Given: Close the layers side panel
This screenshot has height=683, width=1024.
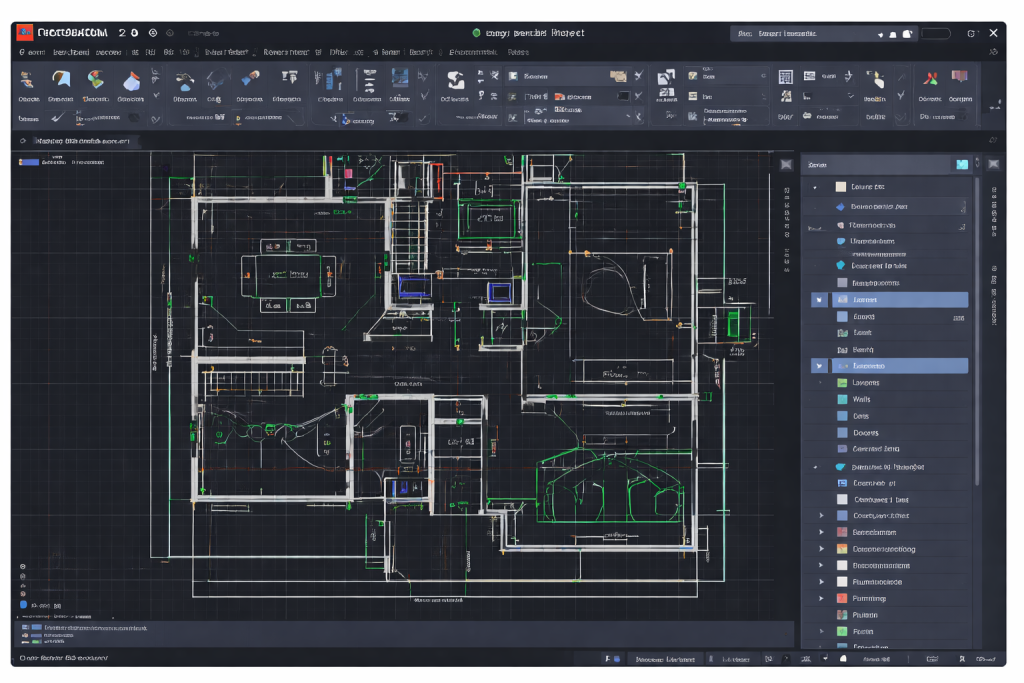Looking at the screenshot, I should pyautogui.click(x=993, y=164).
